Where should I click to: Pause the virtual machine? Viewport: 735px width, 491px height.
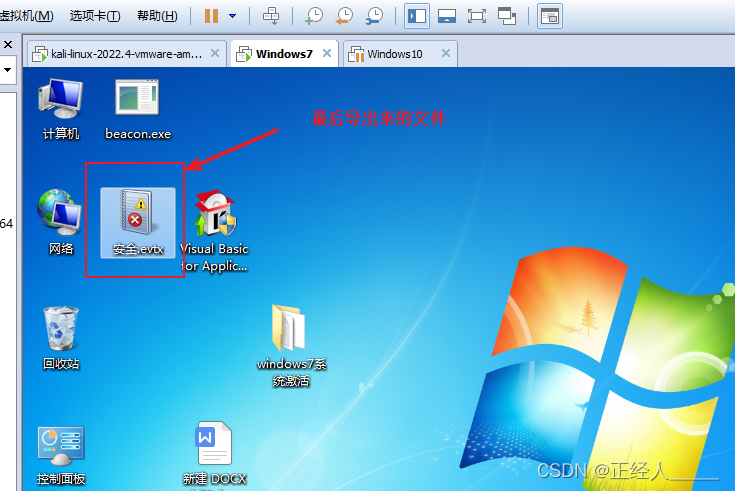211,16
